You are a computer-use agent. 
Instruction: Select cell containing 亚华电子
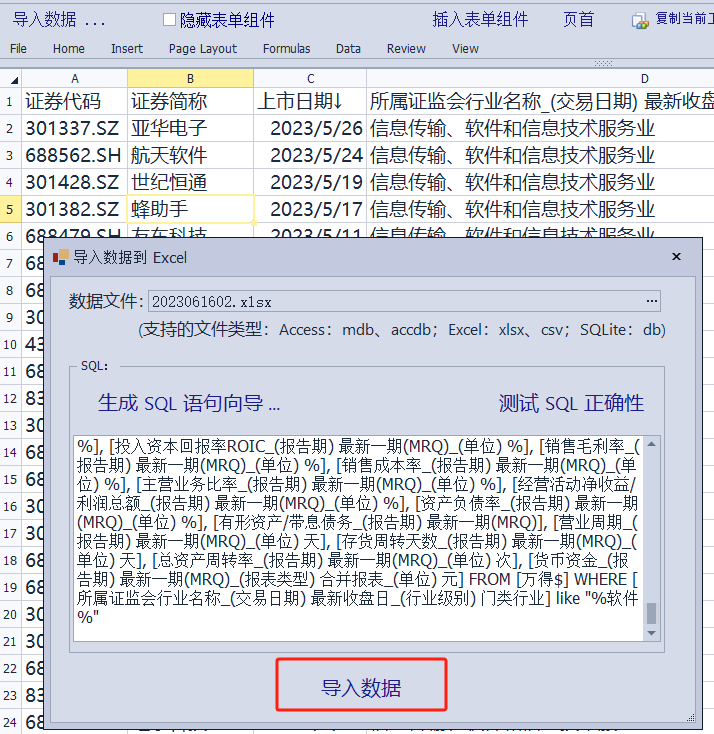(190, 128)
